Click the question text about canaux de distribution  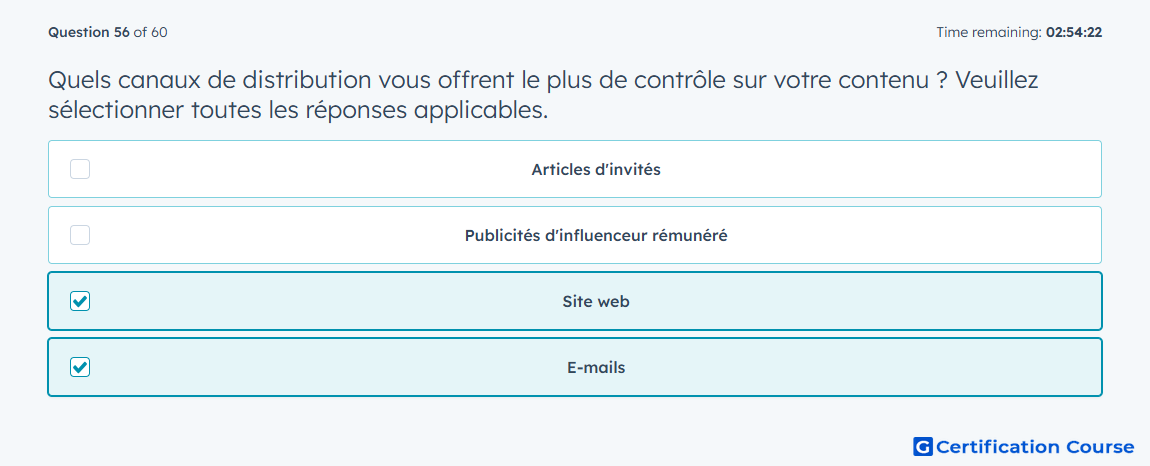[x=543, y=95]
